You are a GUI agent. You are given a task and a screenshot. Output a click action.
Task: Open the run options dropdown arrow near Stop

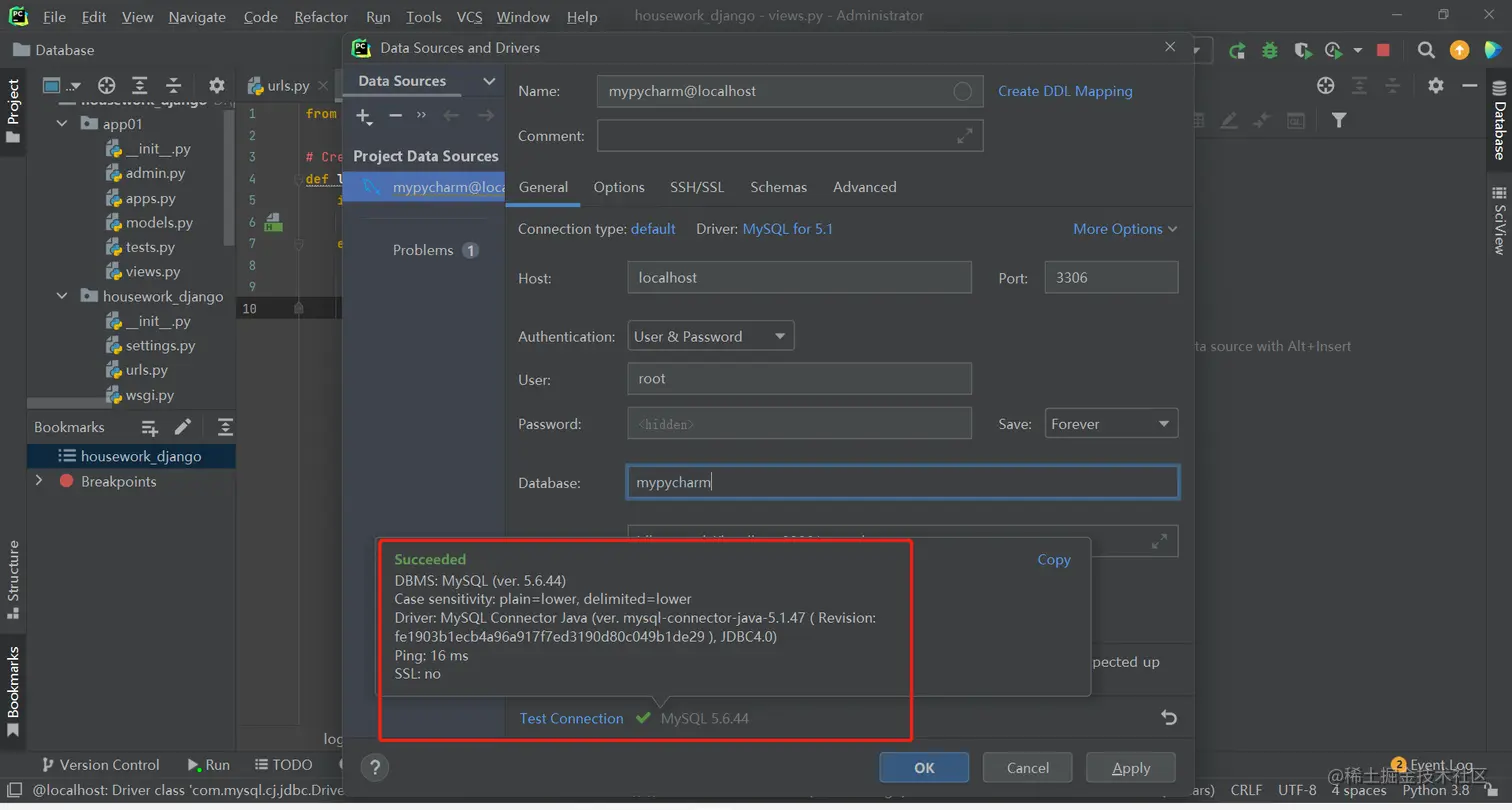1358,50
